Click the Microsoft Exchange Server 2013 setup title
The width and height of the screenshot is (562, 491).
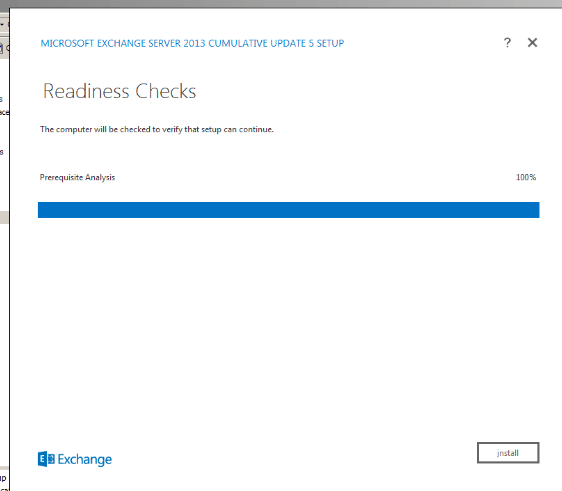[x=192, y=43]
